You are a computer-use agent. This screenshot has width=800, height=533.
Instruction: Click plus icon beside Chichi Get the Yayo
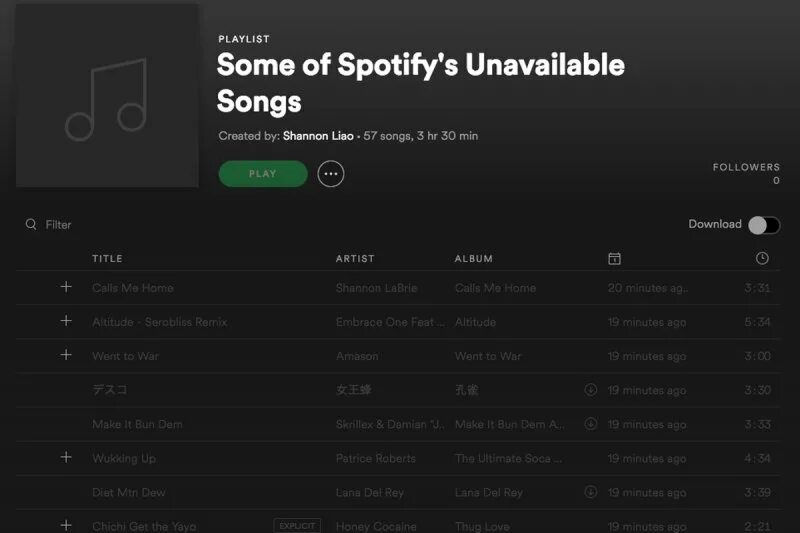(x=66, y=525)
